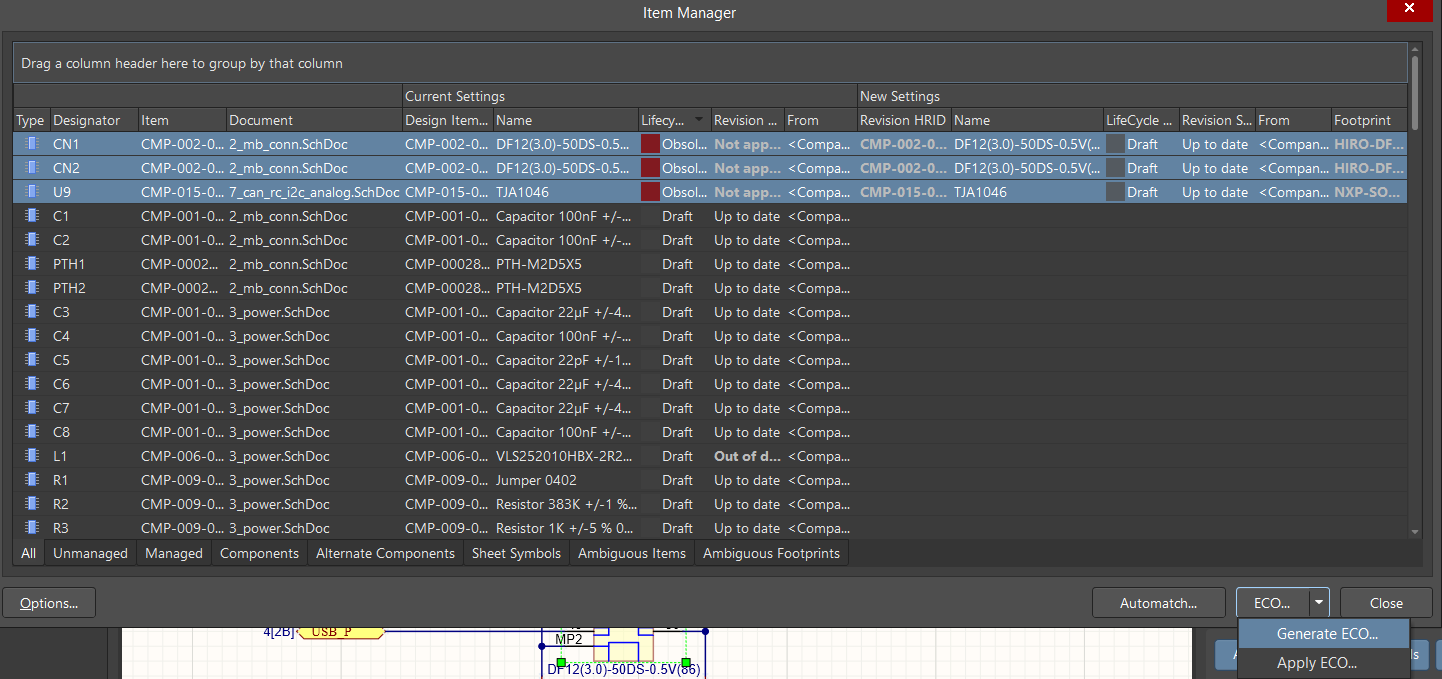Screen dimensions: 1442x679
Task: Switch to the Unmanaged tab
Action: pyautogui.click(x=90, y=553)
